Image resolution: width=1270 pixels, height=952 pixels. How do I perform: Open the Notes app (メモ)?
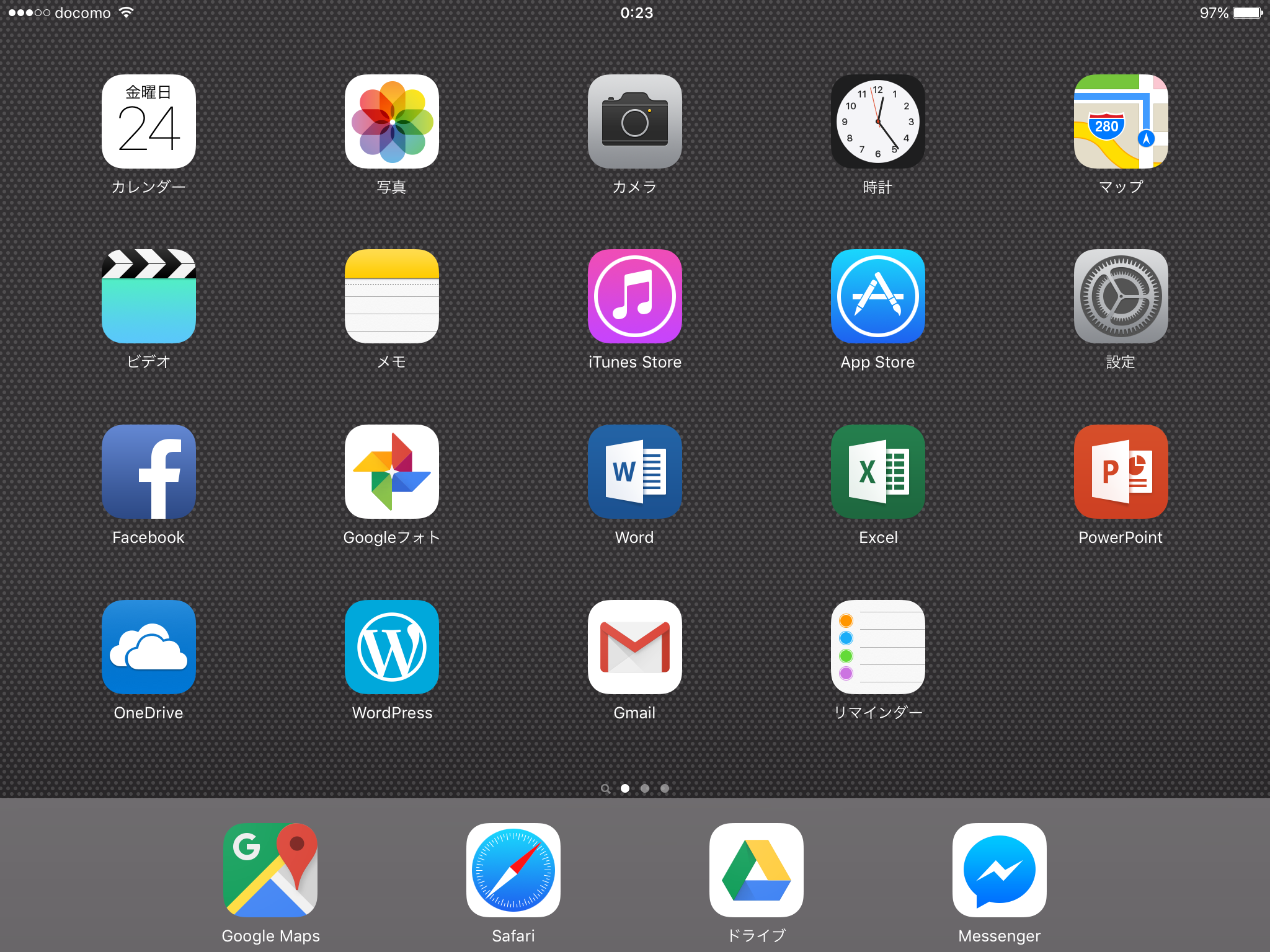tap(392, 296)
